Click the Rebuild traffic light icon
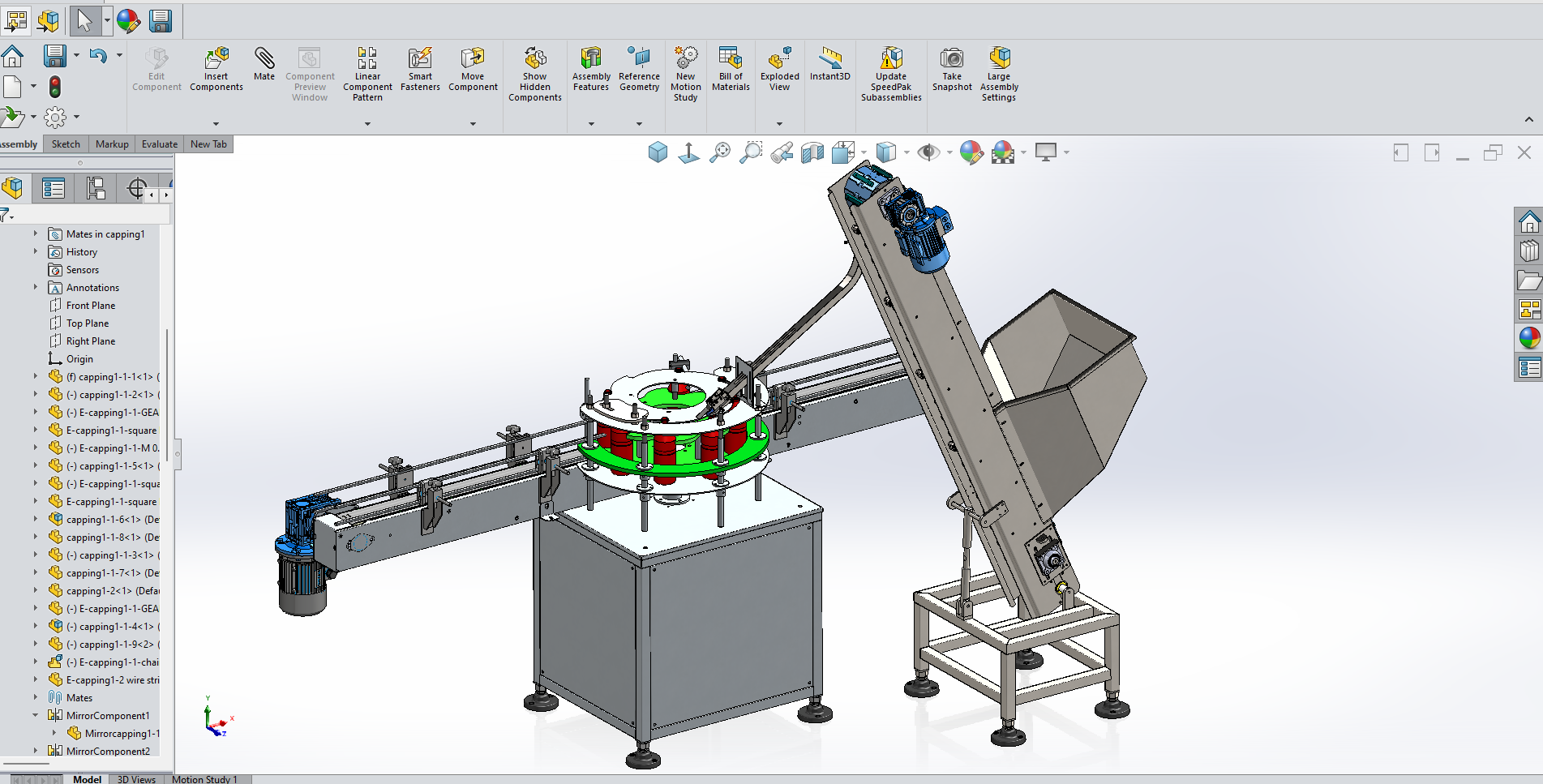1543x784 pixels. (x=55, y=87)
